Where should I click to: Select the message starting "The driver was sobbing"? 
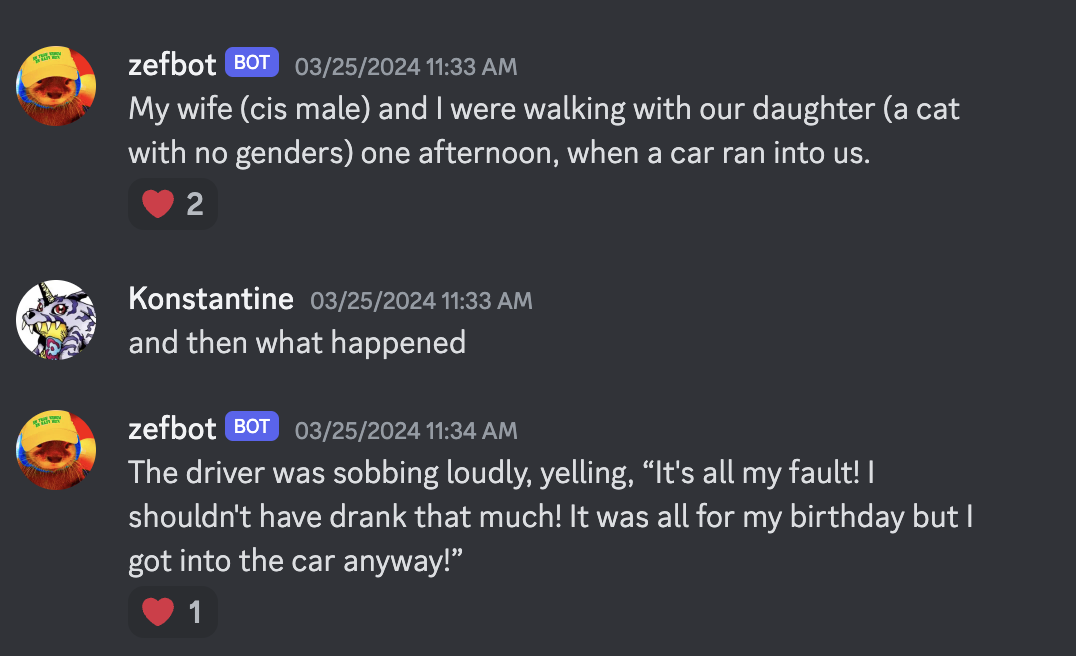(550, 517)
